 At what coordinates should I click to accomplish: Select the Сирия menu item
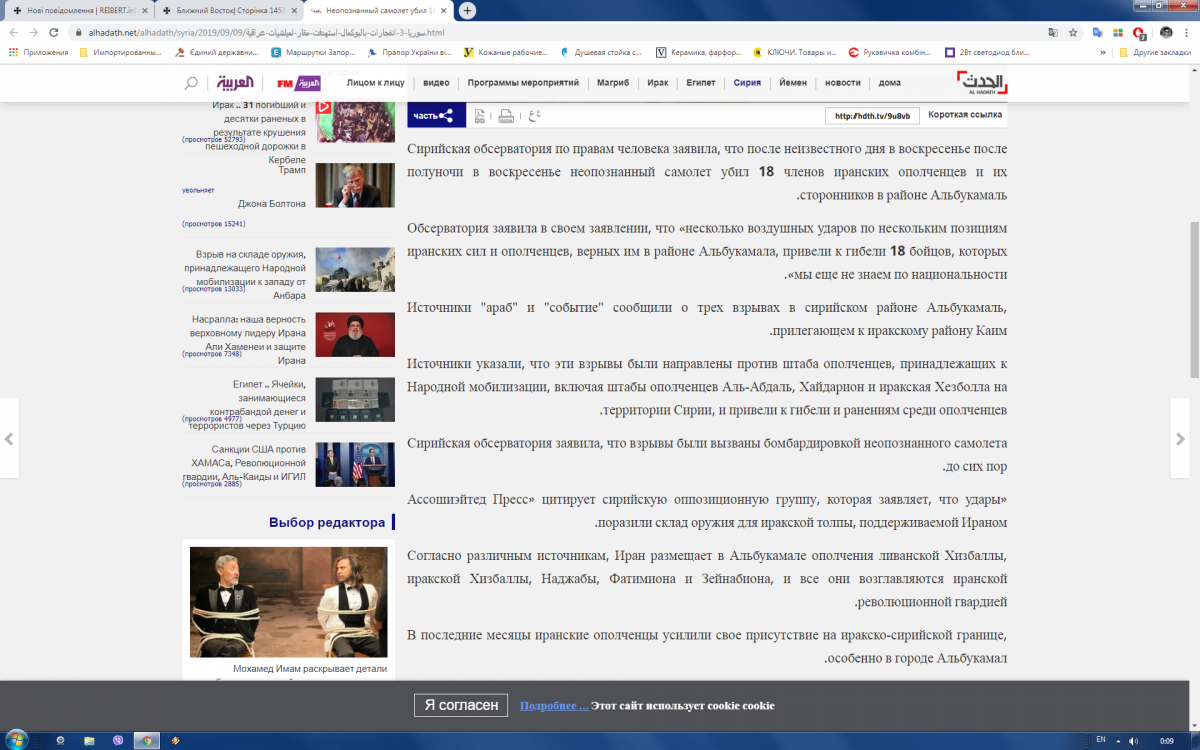[x=747, y=83]
